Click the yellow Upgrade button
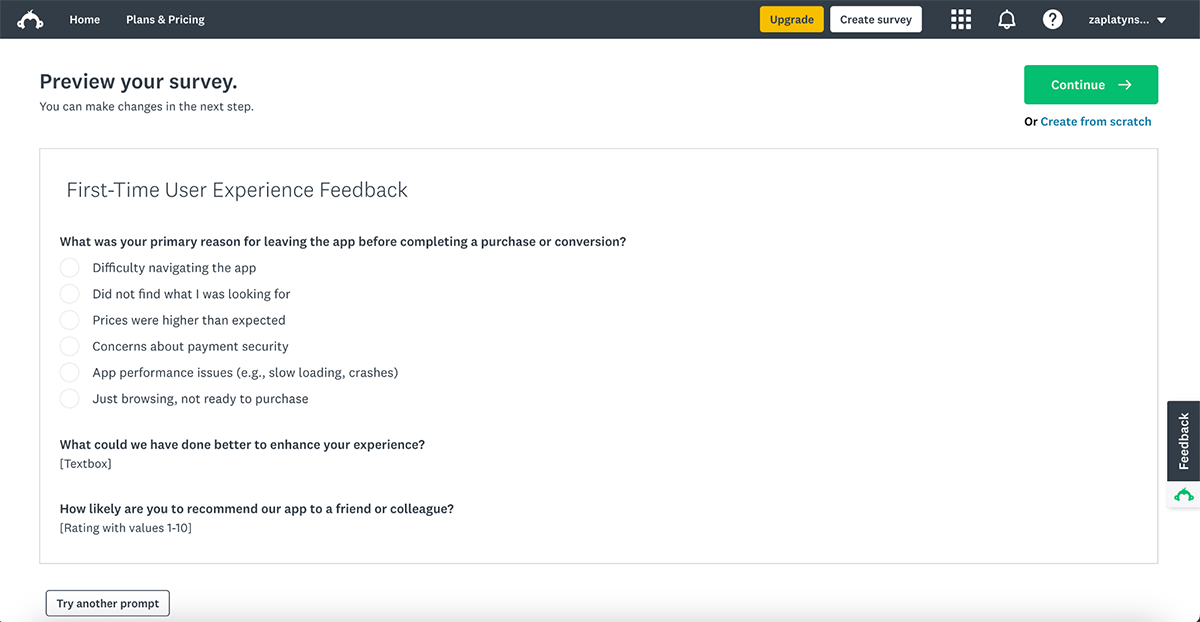 coord(792,20)
